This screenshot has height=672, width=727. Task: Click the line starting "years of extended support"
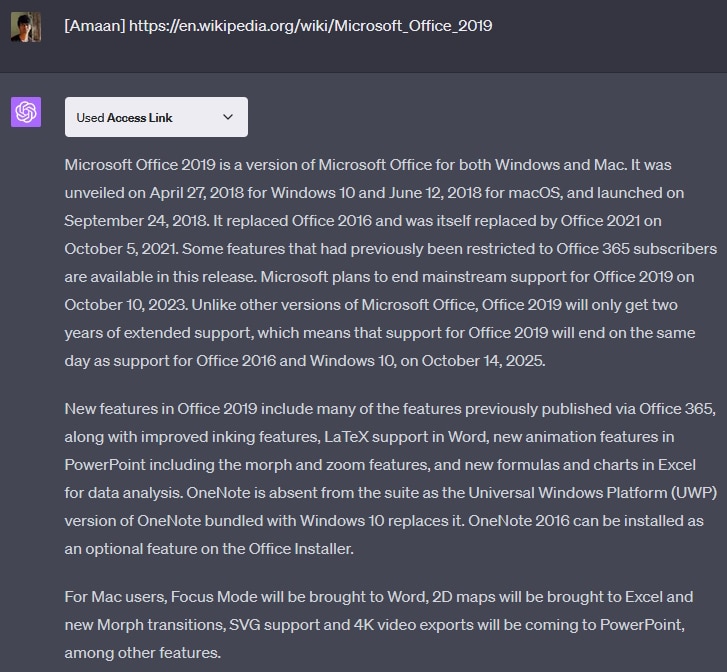380,333
